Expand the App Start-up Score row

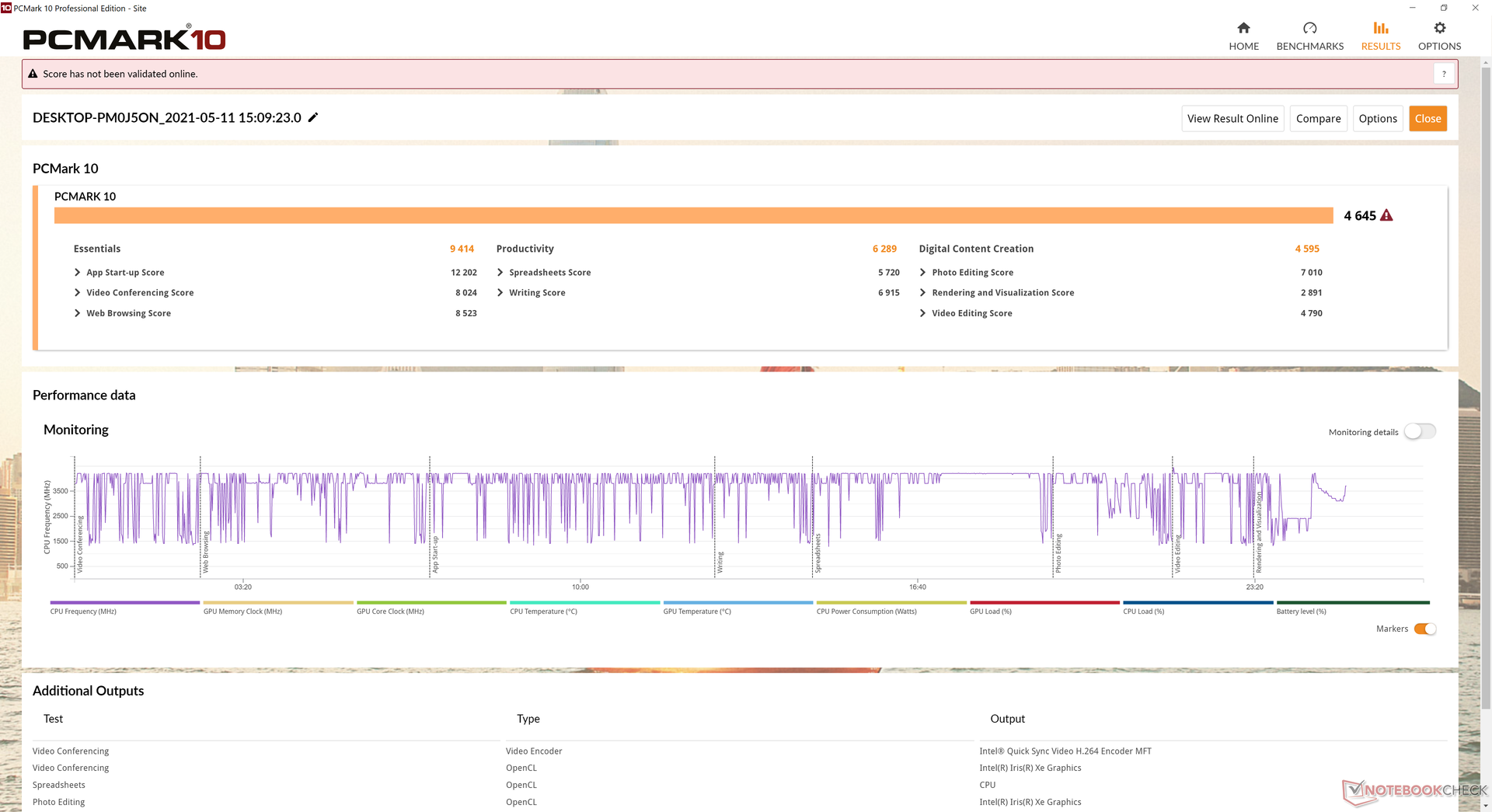77,272
